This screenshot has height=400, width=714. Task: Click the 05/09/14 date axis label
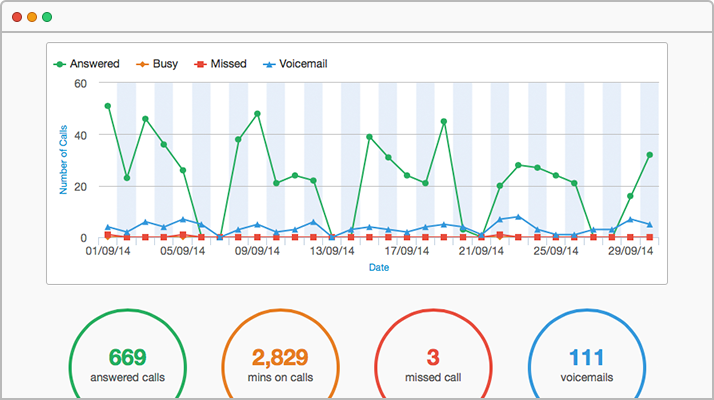coord(183,251)
